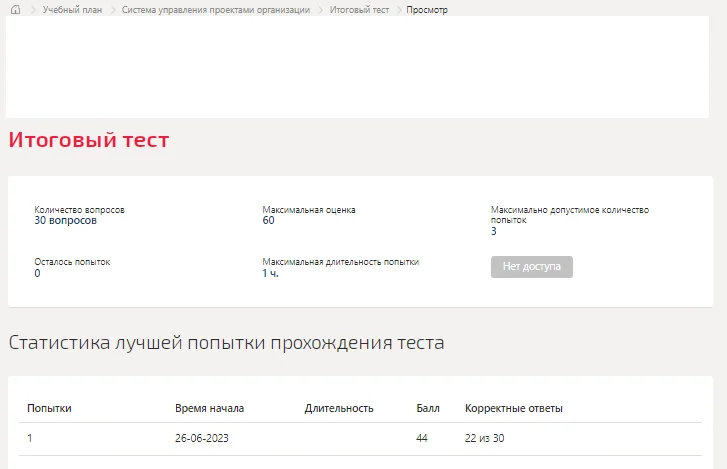Click the score value 44

tap(422, 438)
